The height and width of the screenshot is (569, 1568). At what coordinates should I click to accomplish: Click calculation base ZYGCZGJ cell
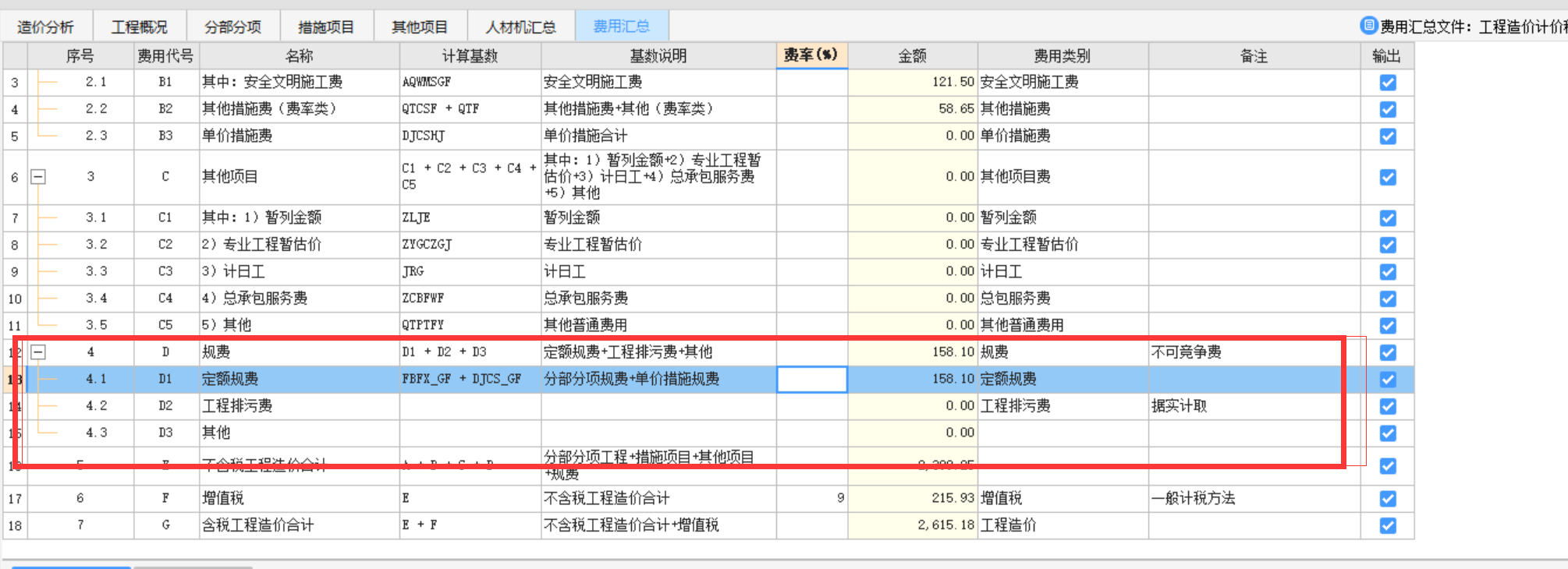(470, 245)
